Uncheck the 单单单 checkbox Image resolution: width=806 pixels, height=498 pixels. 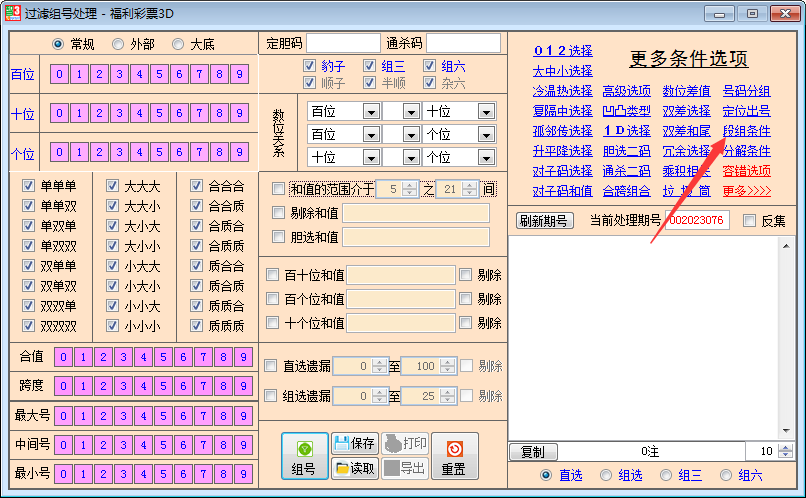(x=28, y=186)
